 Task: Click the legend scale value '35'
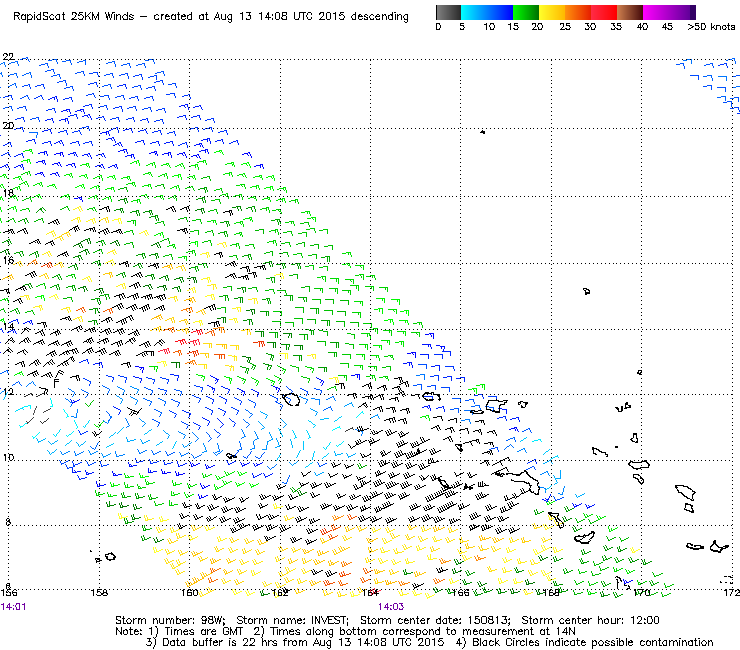tap(616, 27)
